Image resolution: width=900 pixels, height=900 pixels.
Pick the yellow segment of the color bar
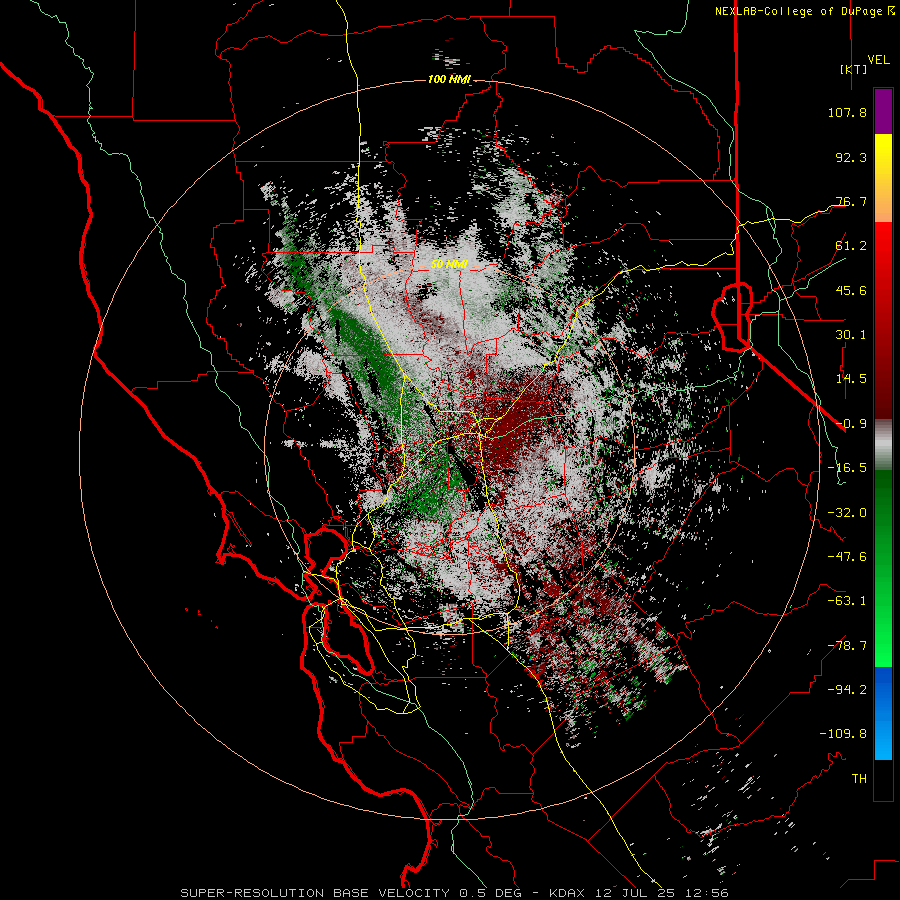pos(883,178)
